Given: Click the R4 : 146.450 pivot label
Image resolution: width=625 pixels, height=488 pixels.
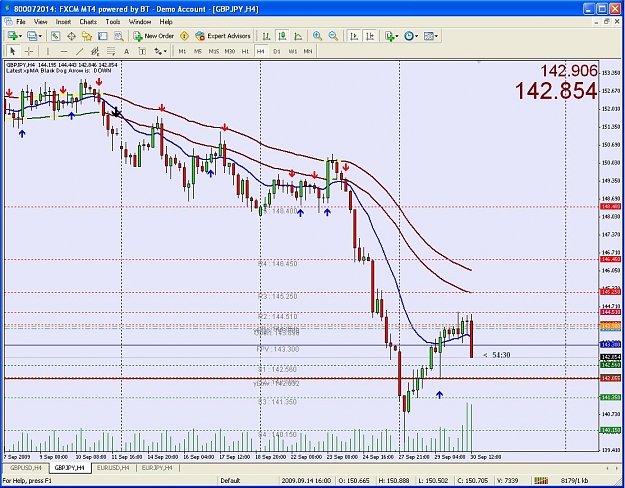Looking at the screenshot, I should pos(277,264).
